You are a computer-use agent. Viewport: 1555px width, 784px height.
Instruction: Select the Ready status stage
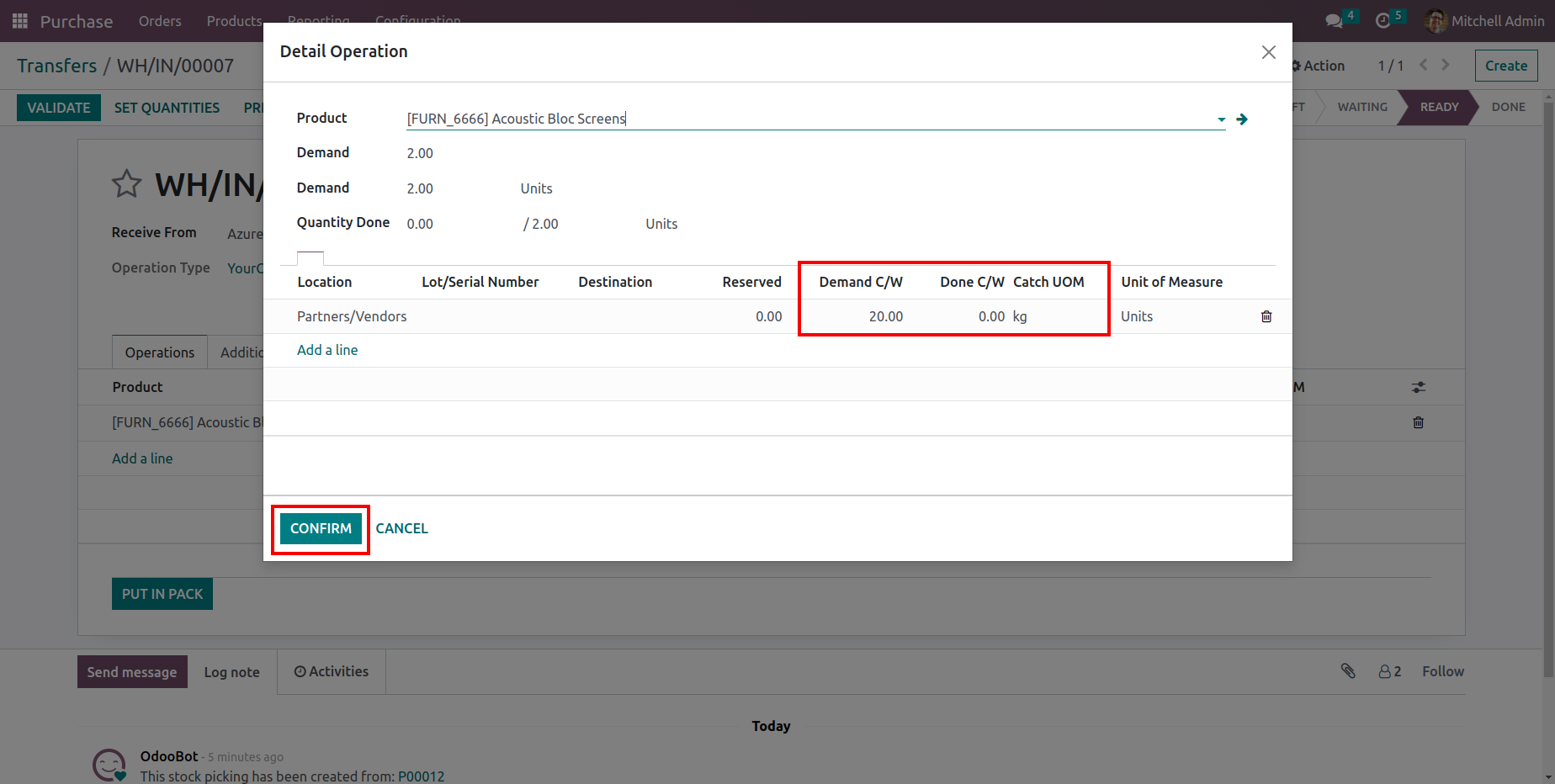coord(1439,107)
